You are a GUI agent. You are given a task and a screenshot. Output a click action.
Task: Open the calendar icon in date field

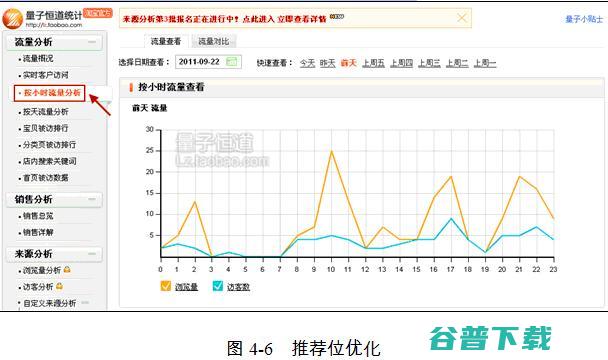click(x=231, y=61)
